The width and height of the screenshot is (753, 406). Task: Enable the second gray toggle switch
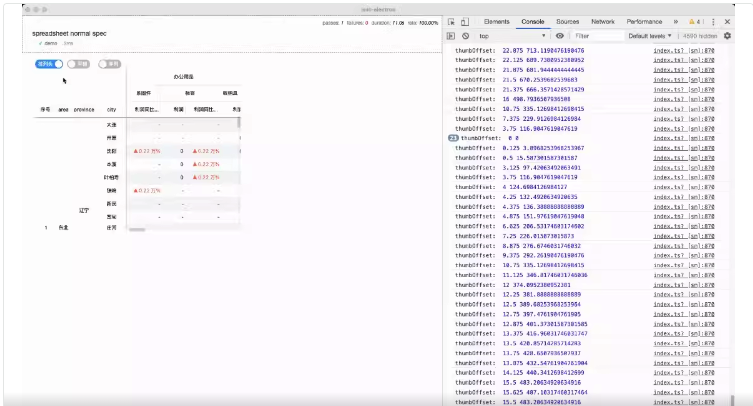[78, 64]
